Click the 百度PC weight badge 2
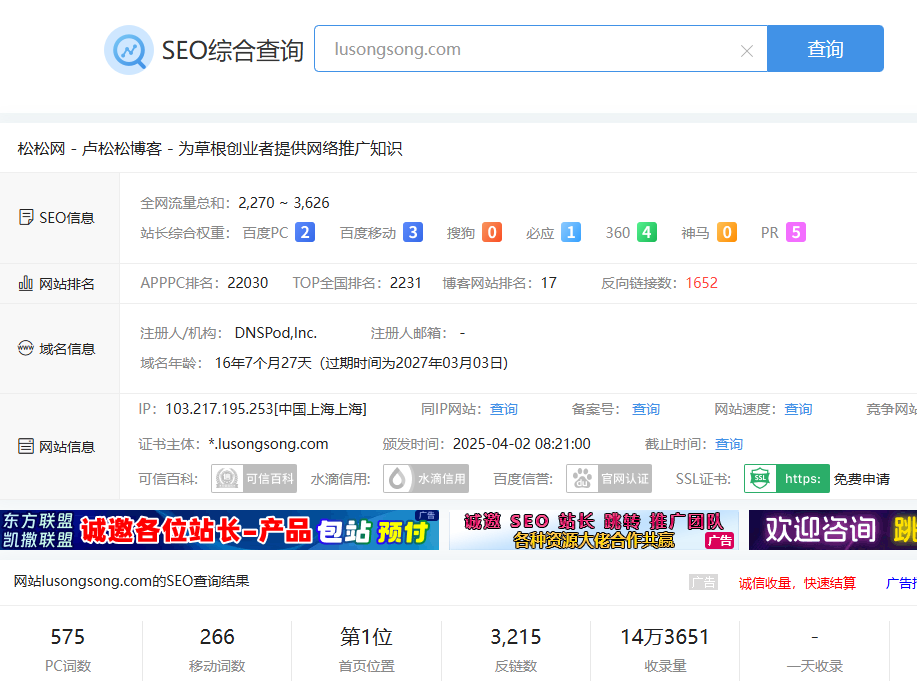The width and height of the screenshot is (917, 694). 305,233
